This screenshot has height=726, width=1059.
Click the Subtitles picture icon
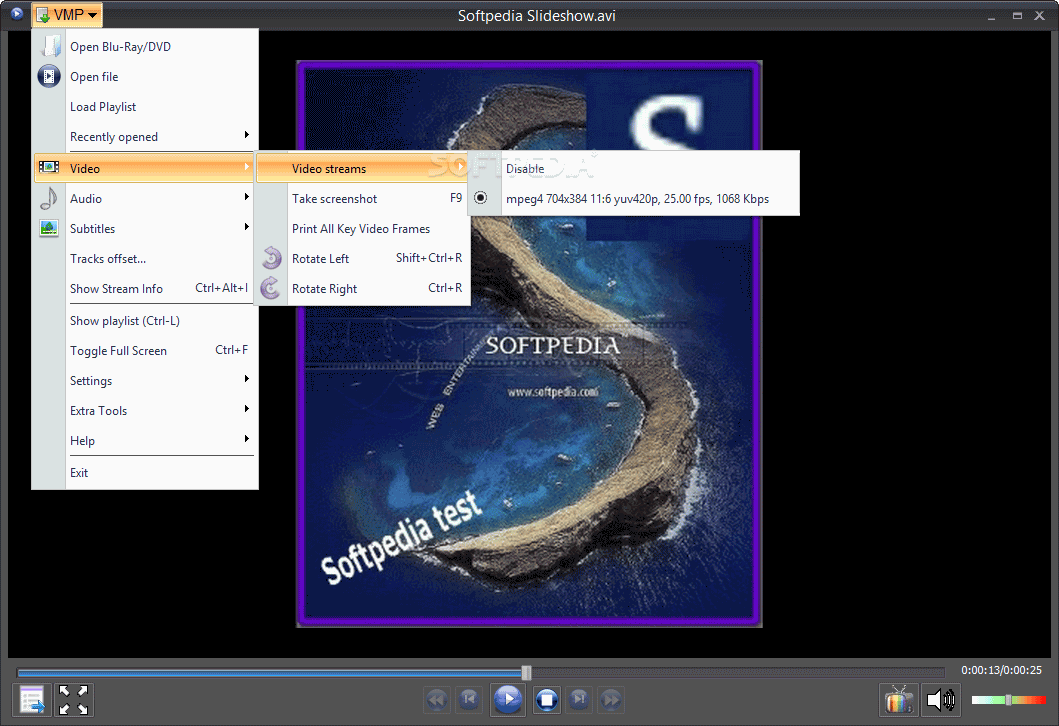[49, 228]
